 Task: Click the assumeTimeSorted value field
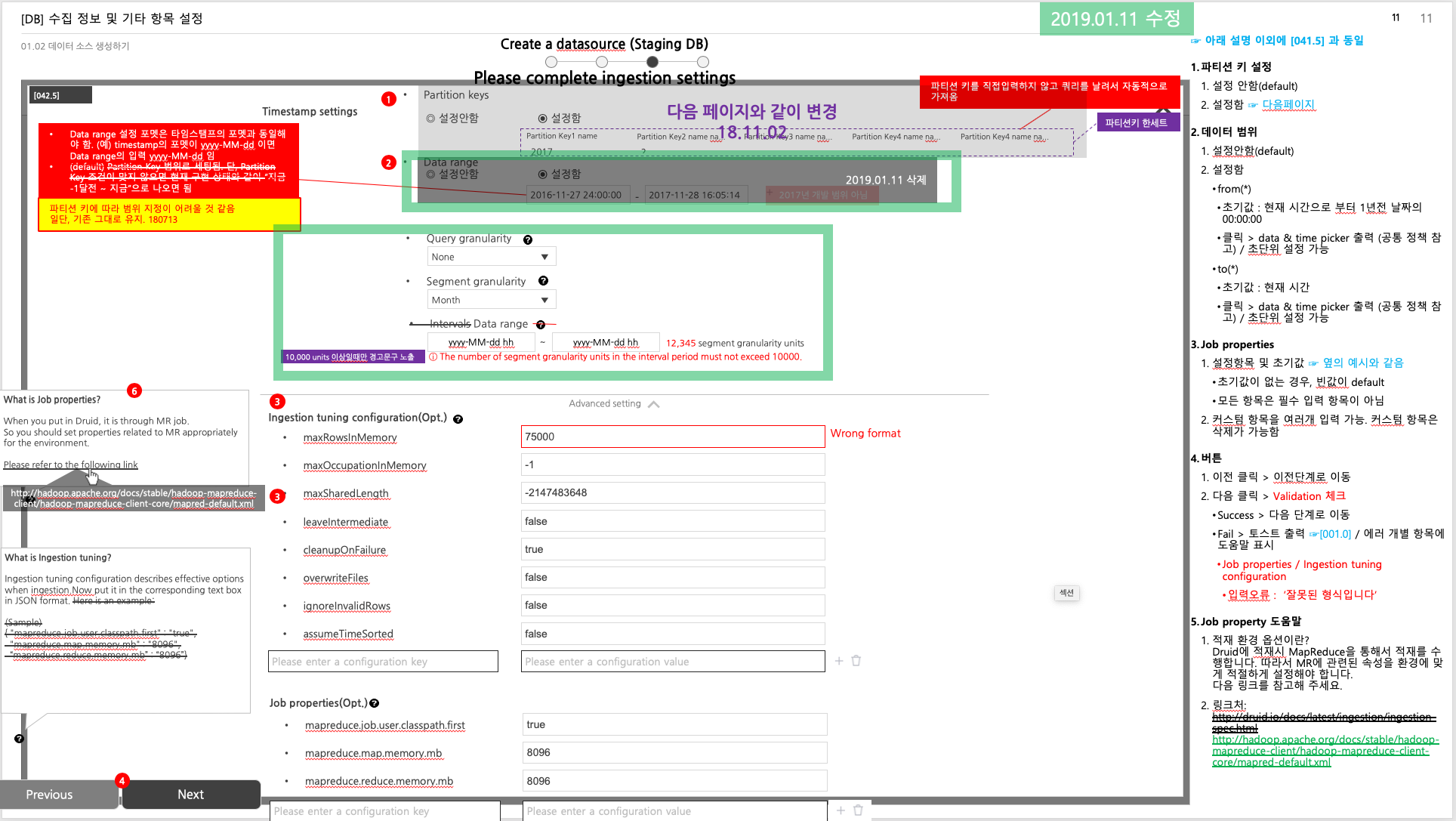(673, 634)
